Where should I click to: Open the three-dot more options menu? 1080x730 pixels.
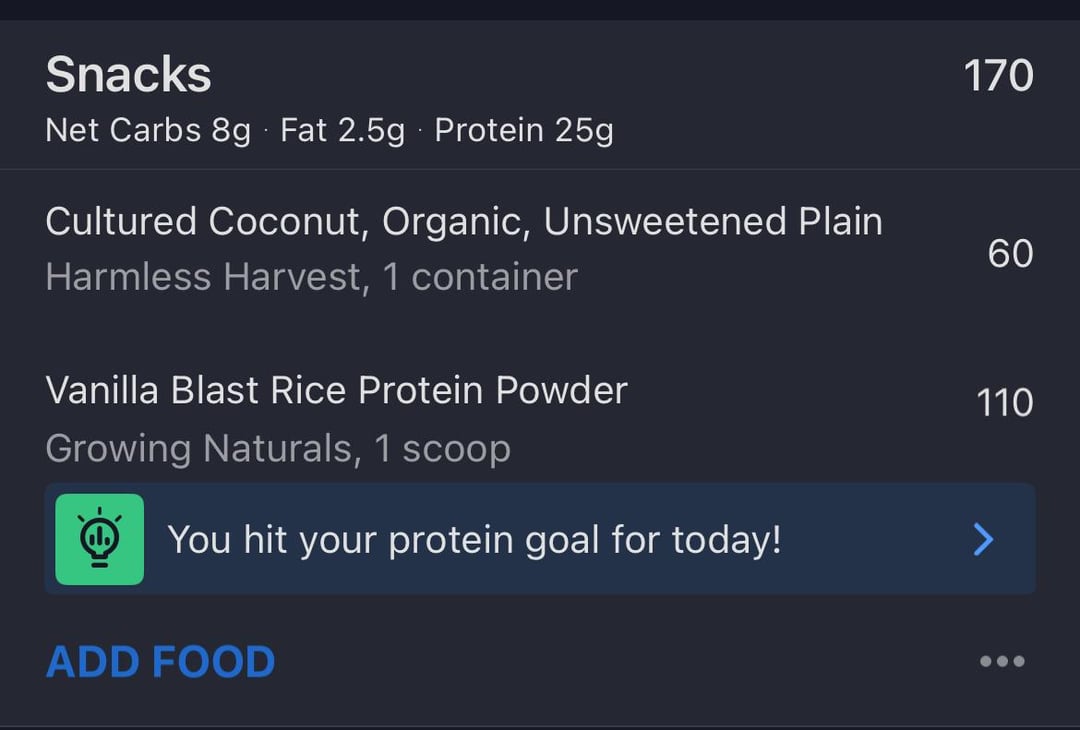(1002, 661)
